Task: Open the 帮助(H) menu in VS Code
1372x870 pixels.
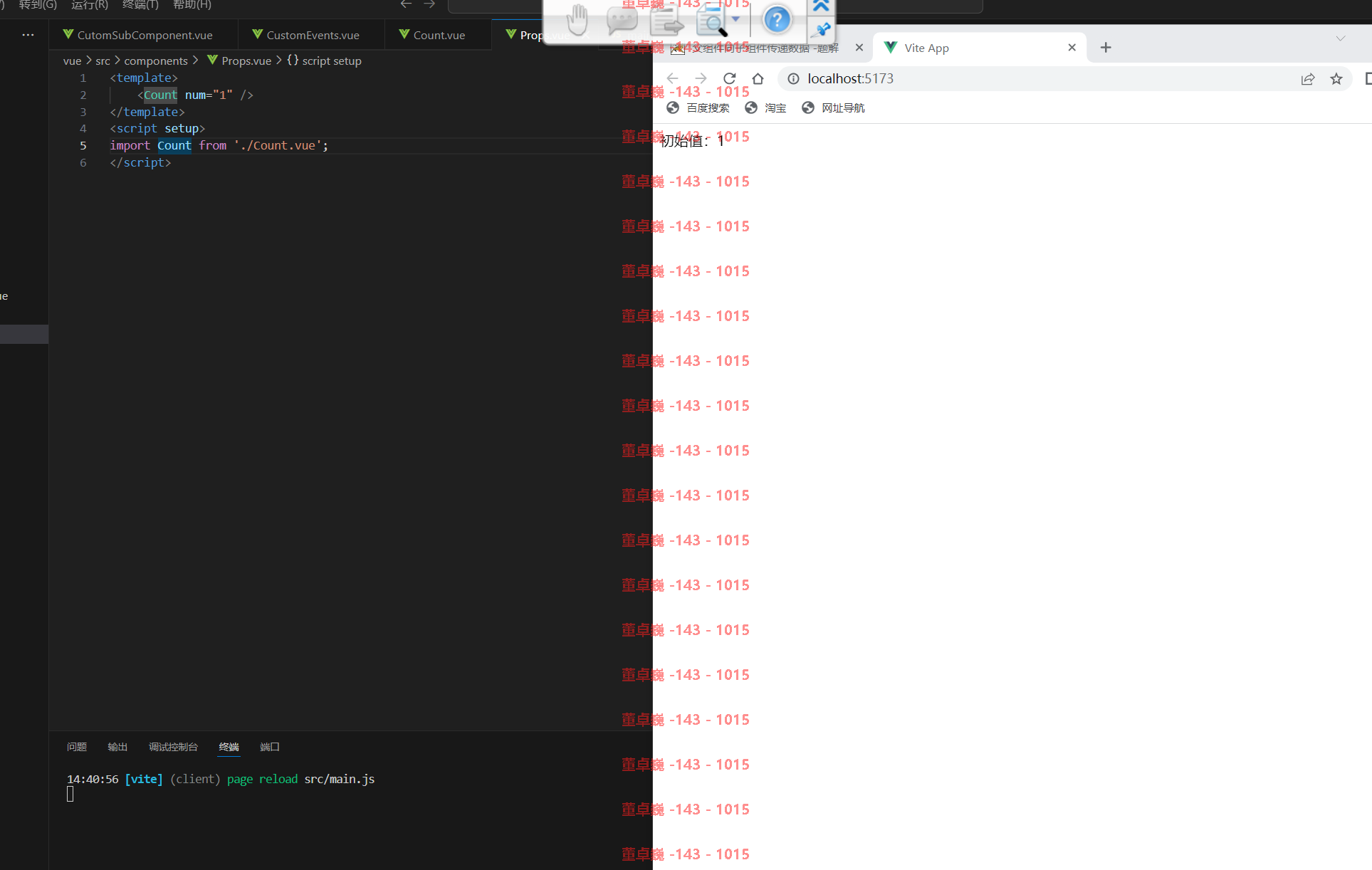Action: pyautogui.click(x=192, y=5)
